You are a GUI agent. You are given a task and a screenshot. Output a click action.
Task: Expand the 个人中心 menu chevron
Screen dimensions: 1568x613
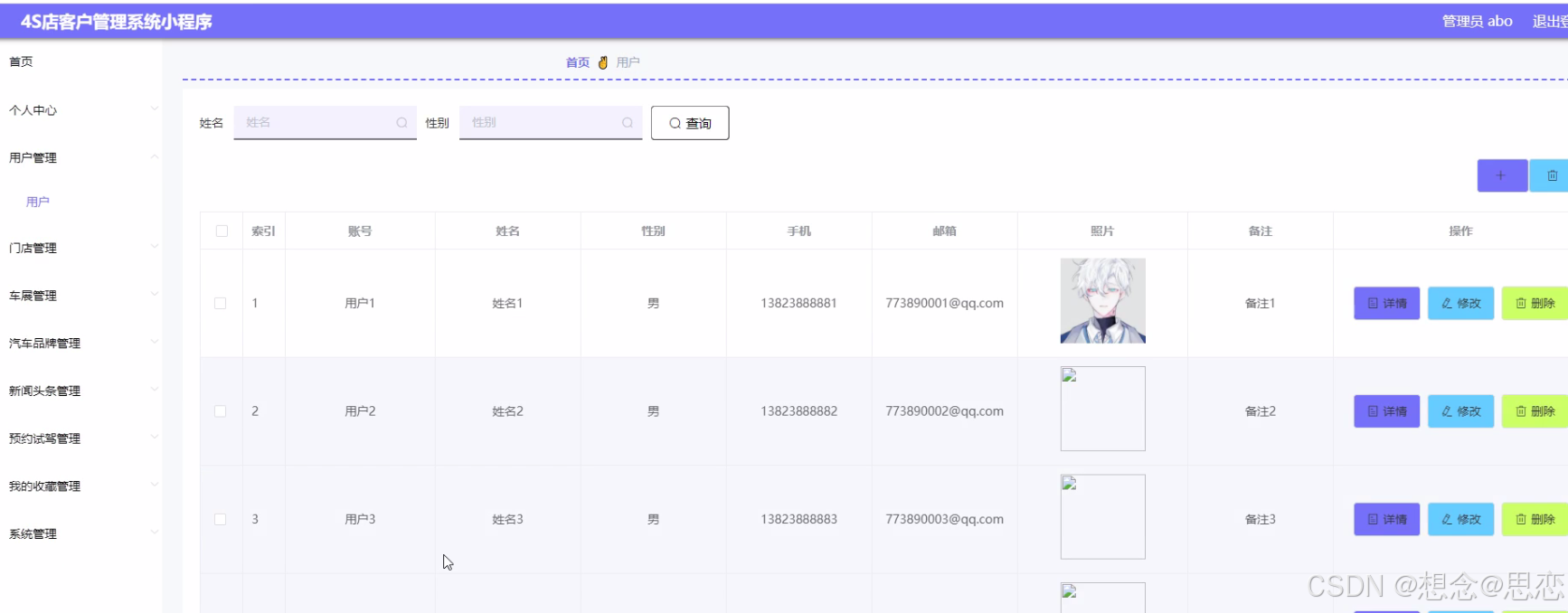(154, 109)
